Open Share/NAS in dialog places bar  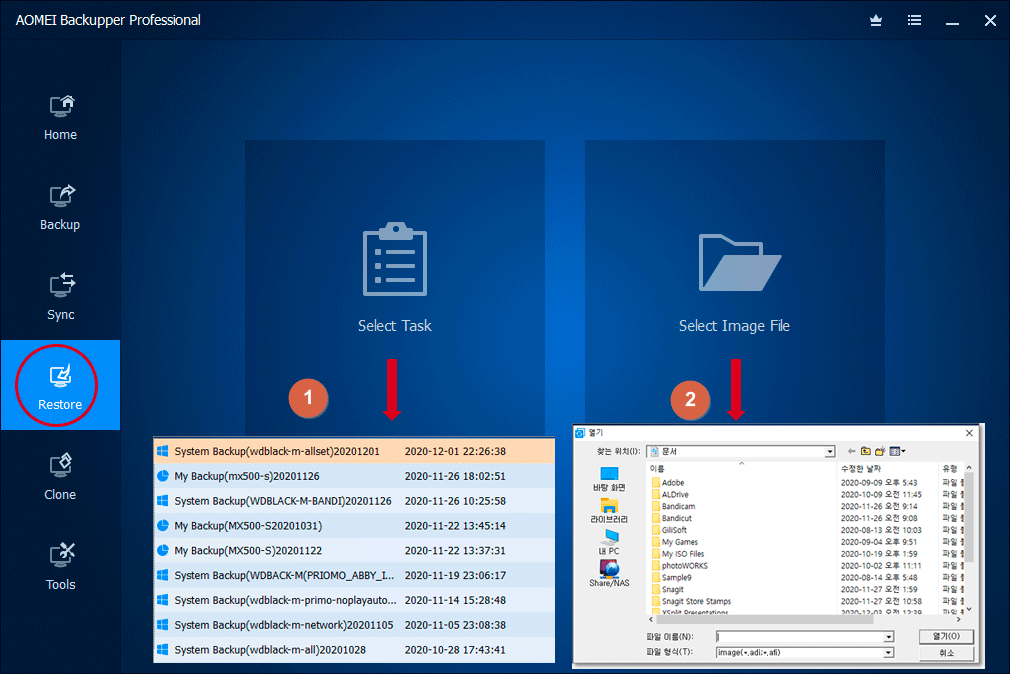pyautogui.click(x=609, y=573)
